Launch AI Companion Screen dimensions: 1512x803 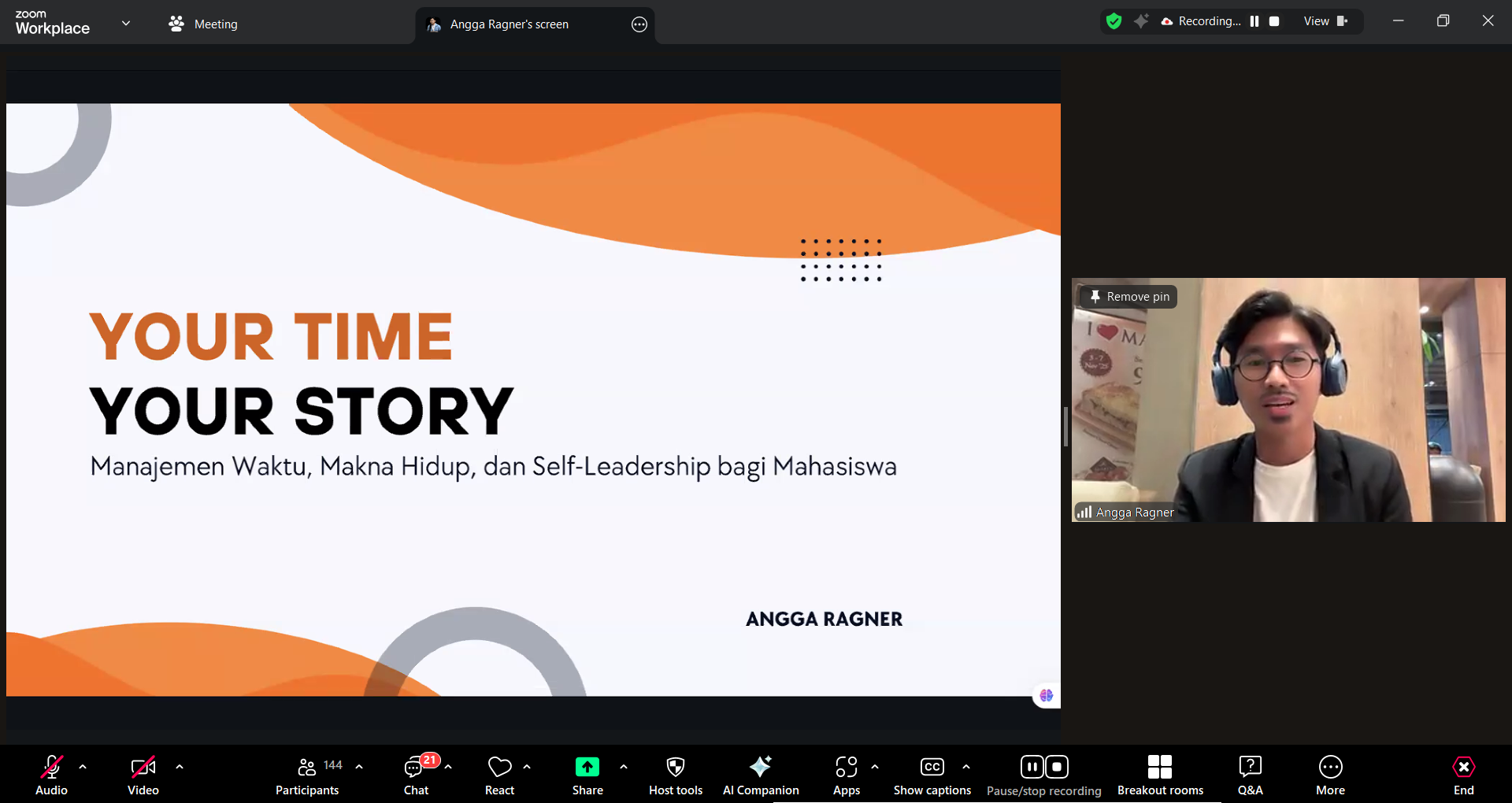coord(760,775)
